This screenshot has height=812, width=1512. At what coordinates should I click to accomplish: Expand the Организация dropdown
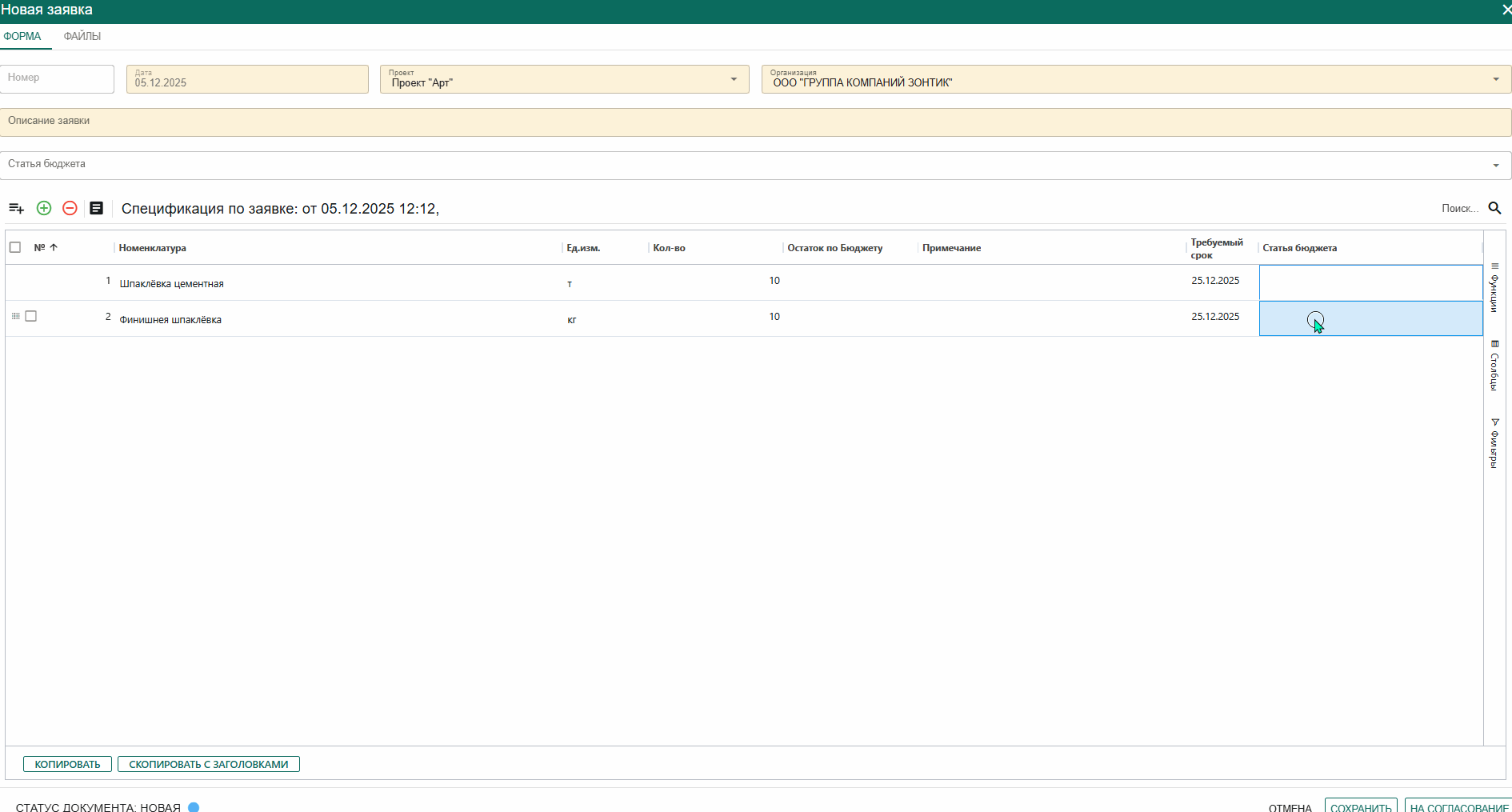pos(1495,79)
